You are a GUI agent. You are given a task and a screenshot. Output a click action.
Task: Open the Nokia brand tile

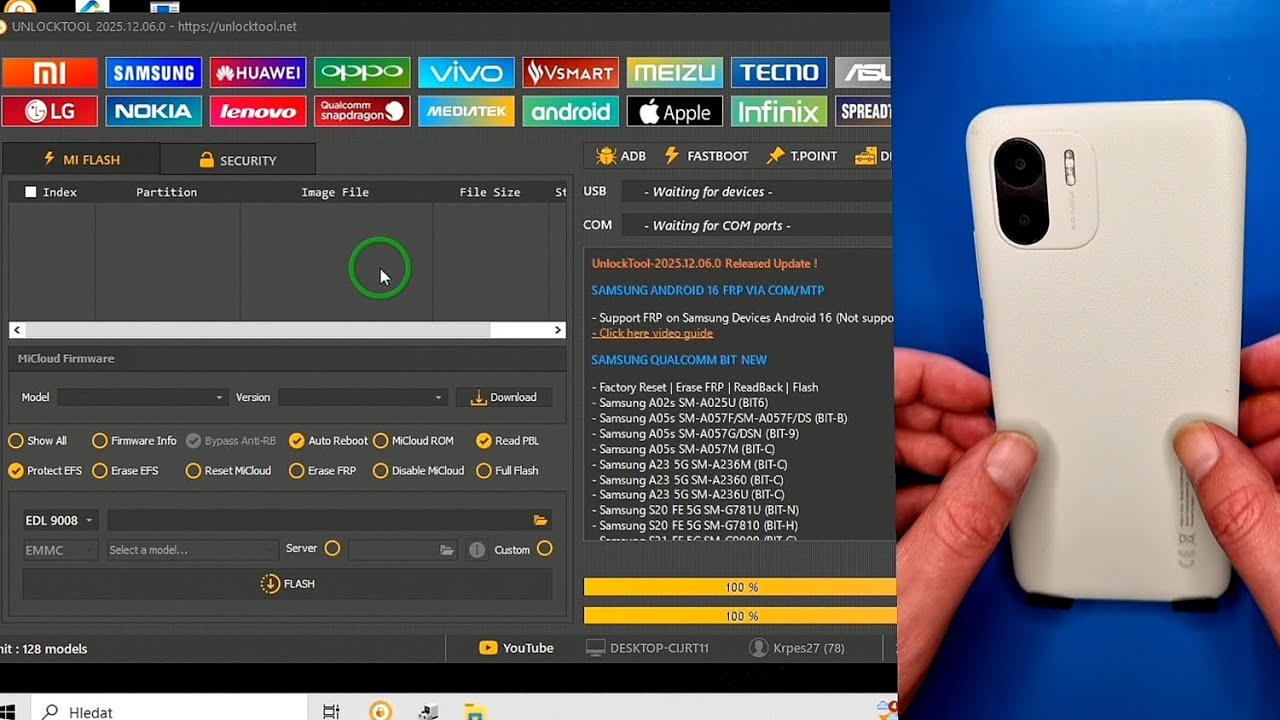tap(153, 111)
